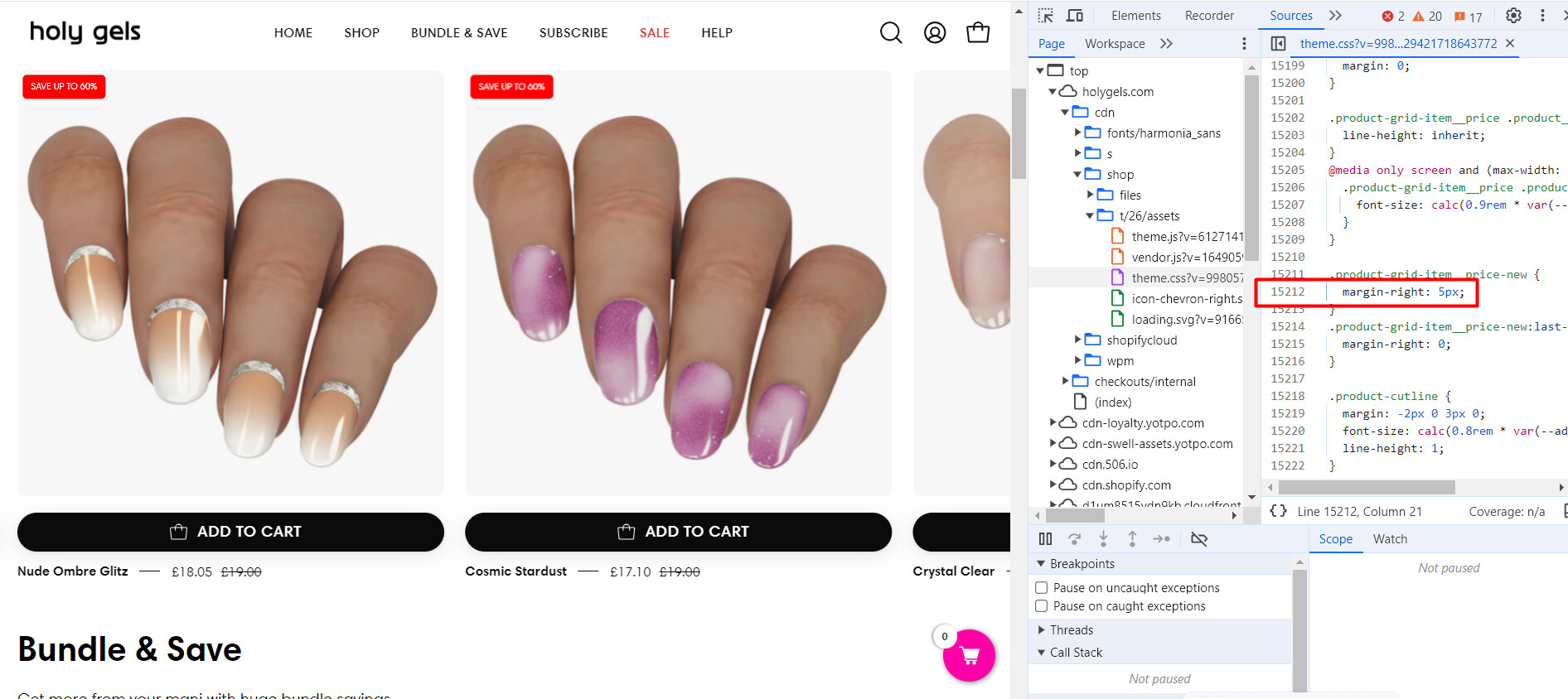Collapse the Call Stack section
This screenshot has width=1568, height=699.
[1041, 653]
